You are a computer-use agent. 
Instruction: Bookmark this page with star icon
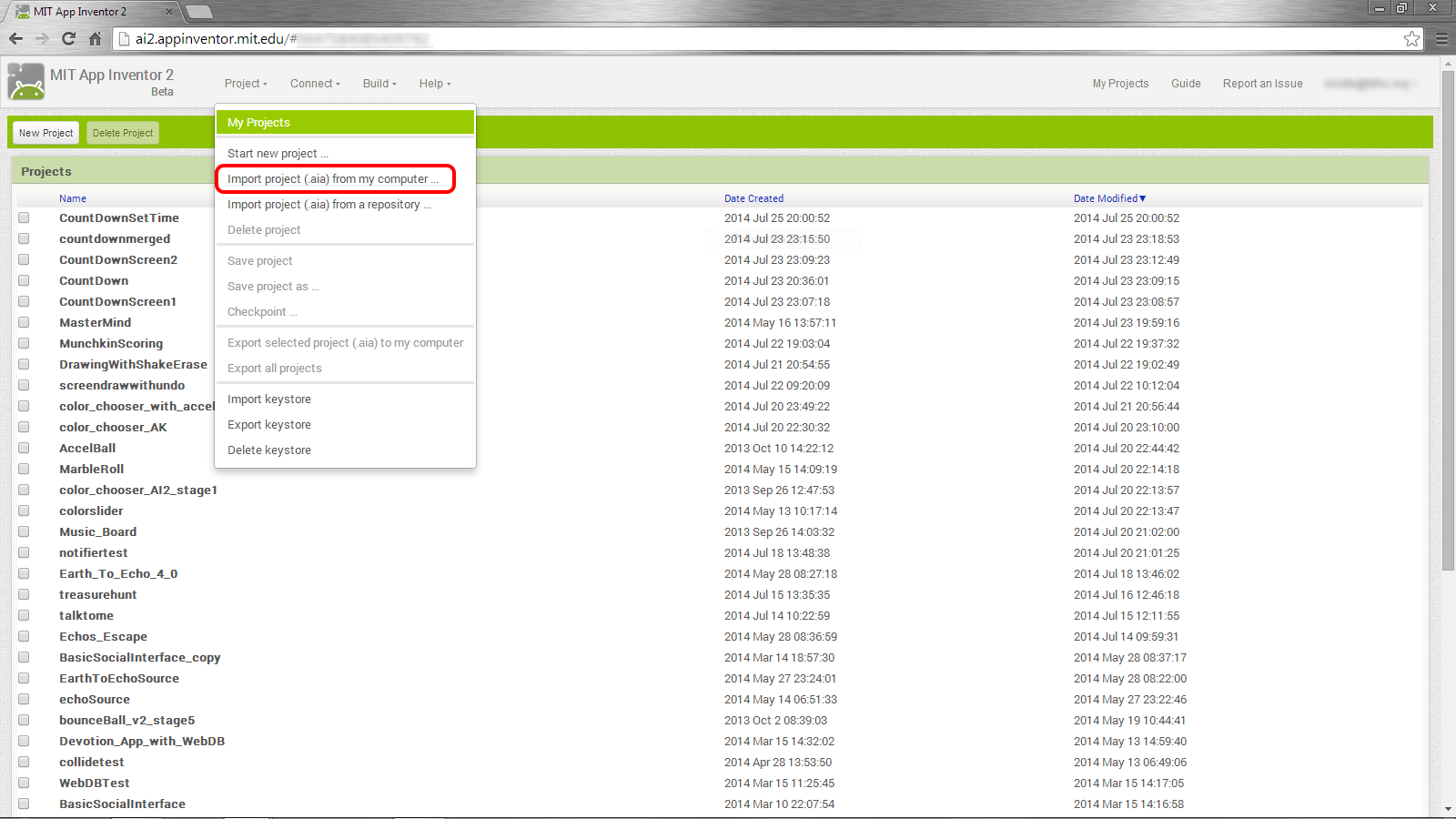click(x=1411, y=38)
